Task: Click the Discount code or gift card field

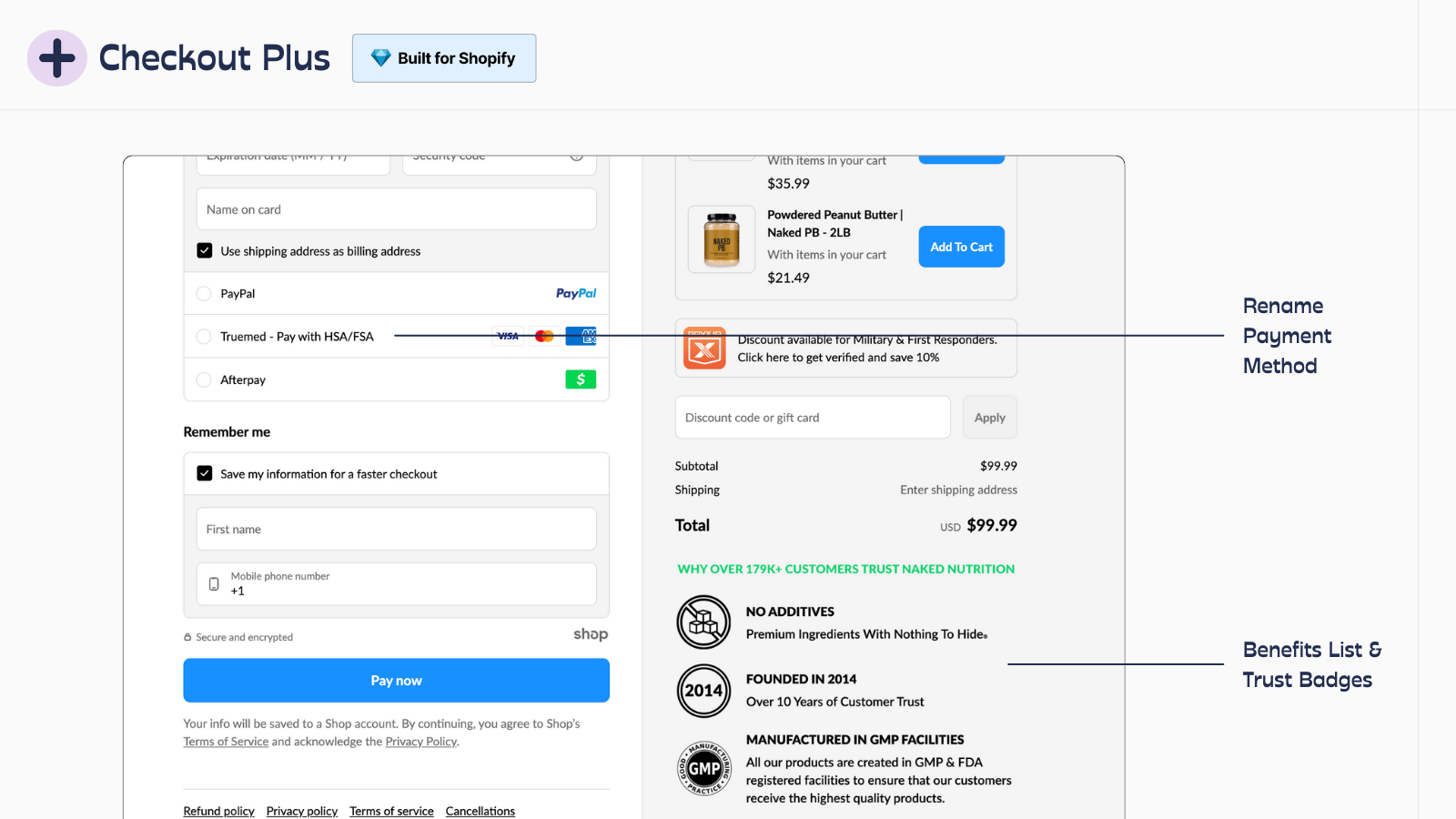Action: coord(813,418)
